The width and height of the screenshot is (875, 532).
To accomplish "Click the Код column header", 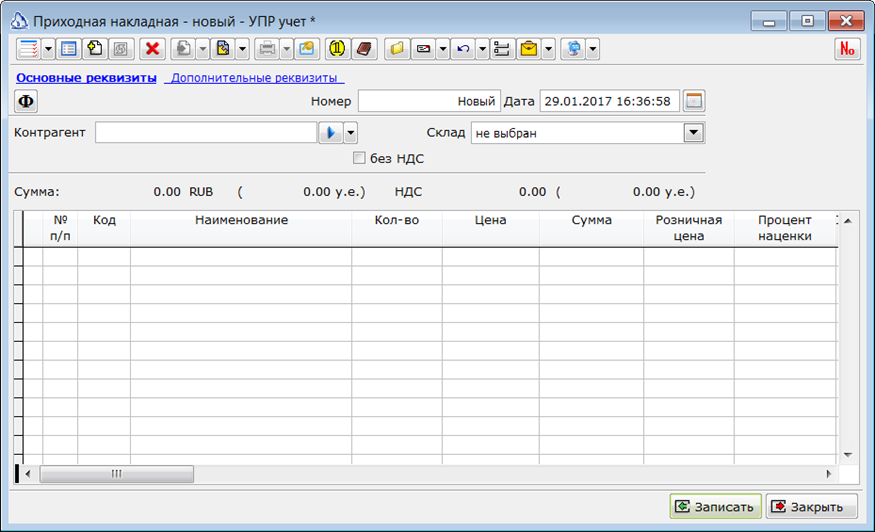I will (x=104, y=228).
